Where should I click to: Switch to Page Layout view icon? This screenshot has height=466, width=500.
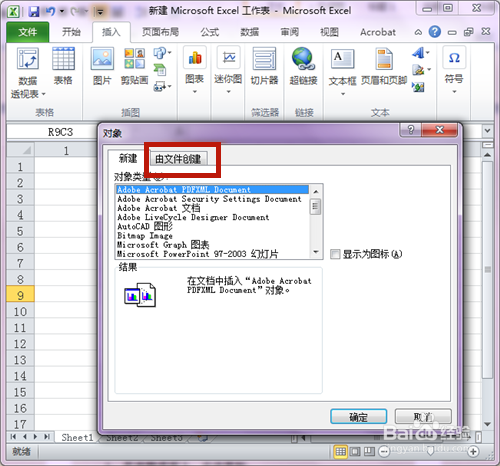(x=355, y=452)
